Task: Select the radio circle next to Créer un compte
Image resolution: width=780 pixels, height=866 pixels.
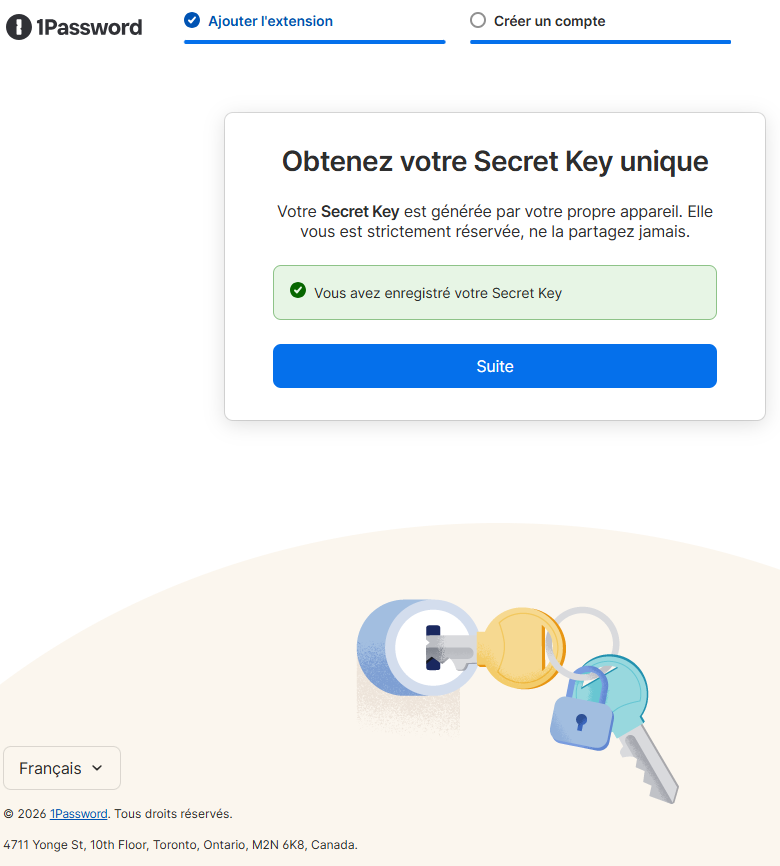Action: (x=479, y=19)
